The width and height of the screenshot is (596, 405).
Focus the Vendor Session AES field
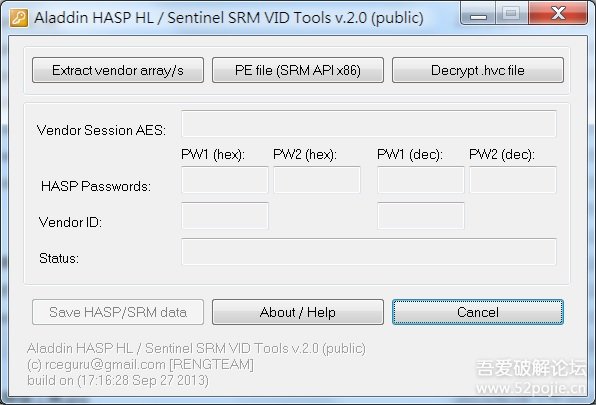point(369,124)
